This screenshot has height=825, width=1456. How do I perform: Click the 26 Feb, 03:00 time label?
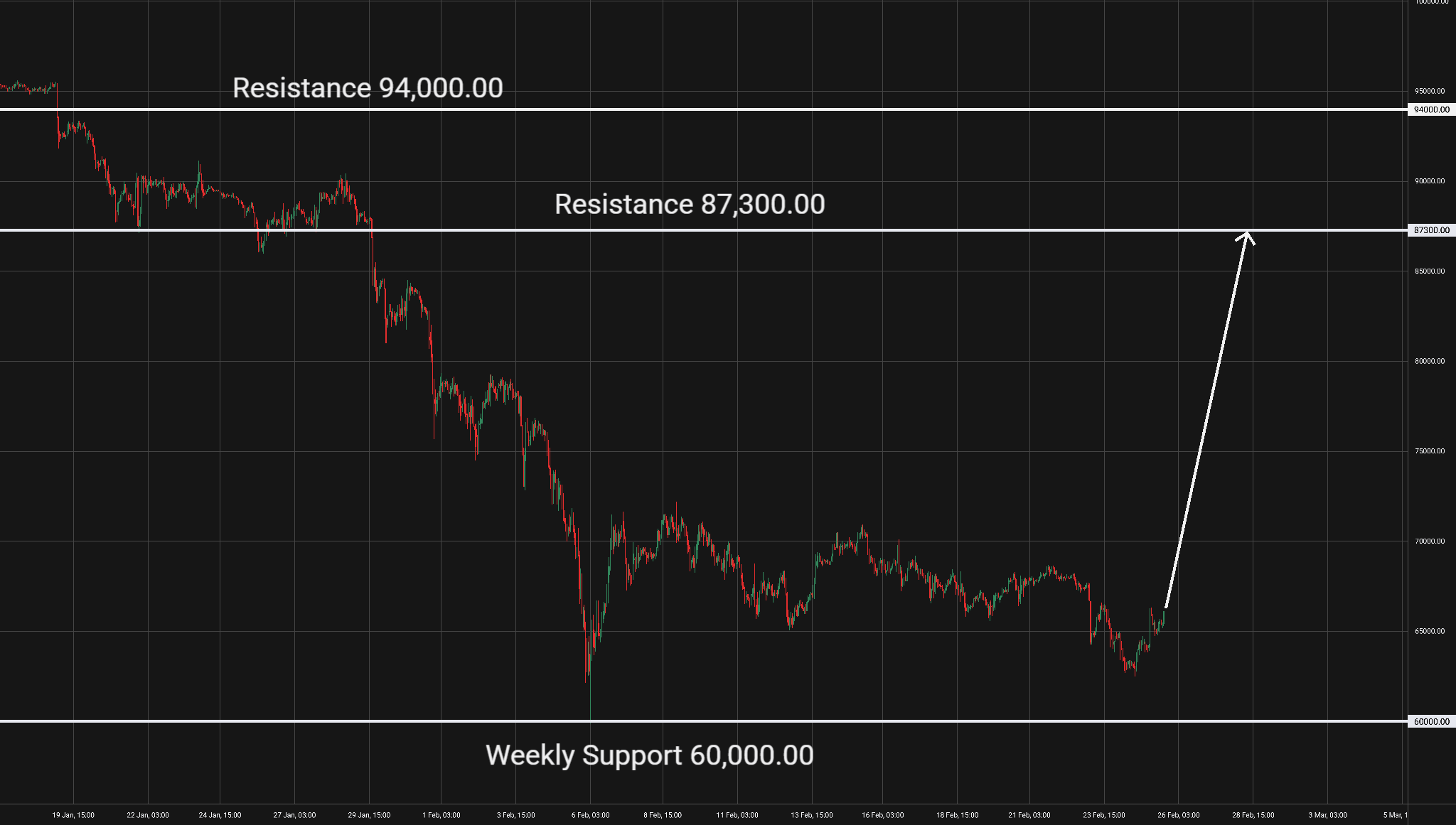coord(1178,815)
